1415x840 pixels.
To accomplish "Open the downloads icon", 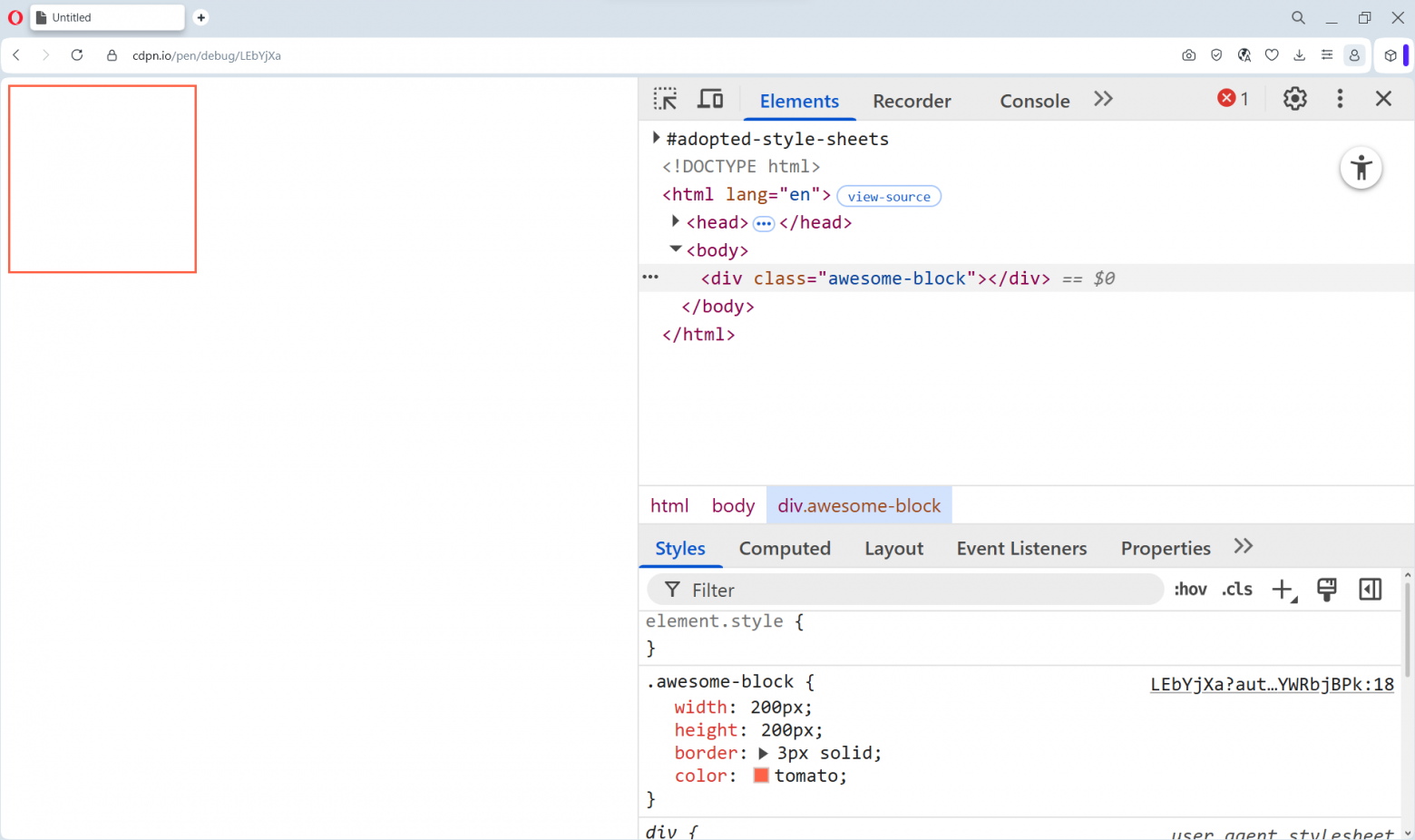I will click(1299, 55).
